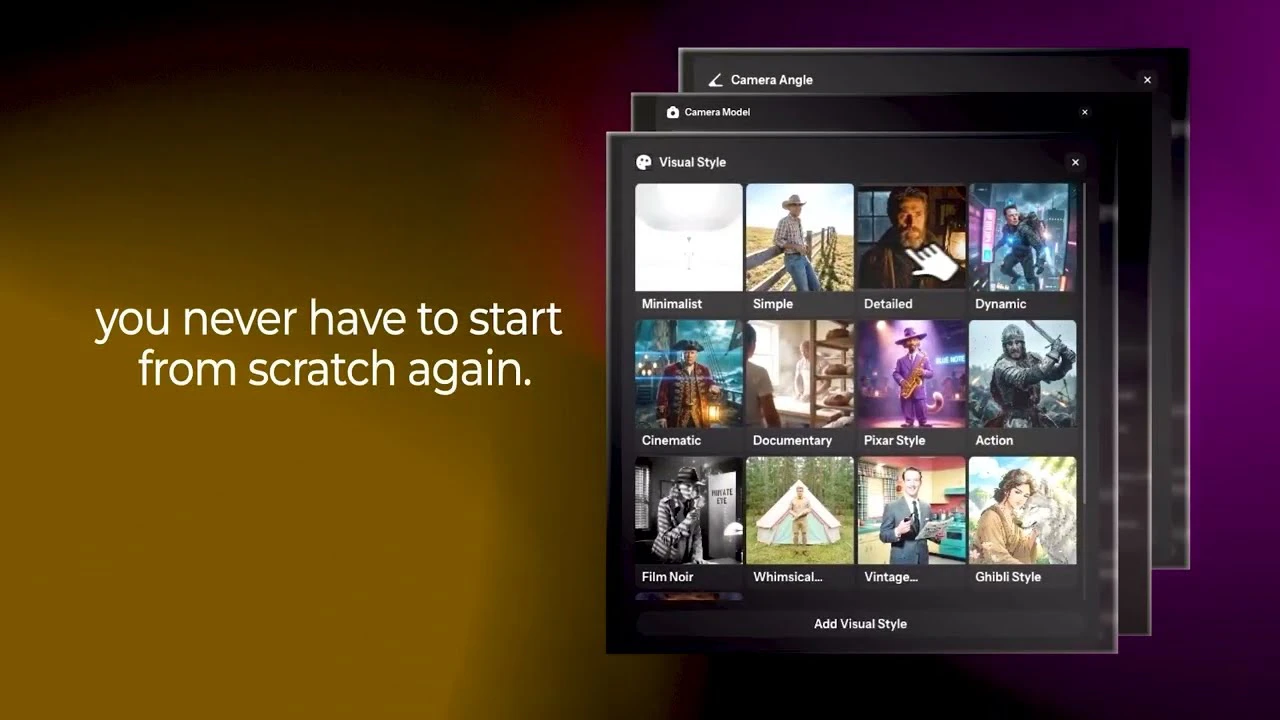Select the Whimsical tent style thumbnail
The image size is (1280, 720).
[x=800, y=510]
